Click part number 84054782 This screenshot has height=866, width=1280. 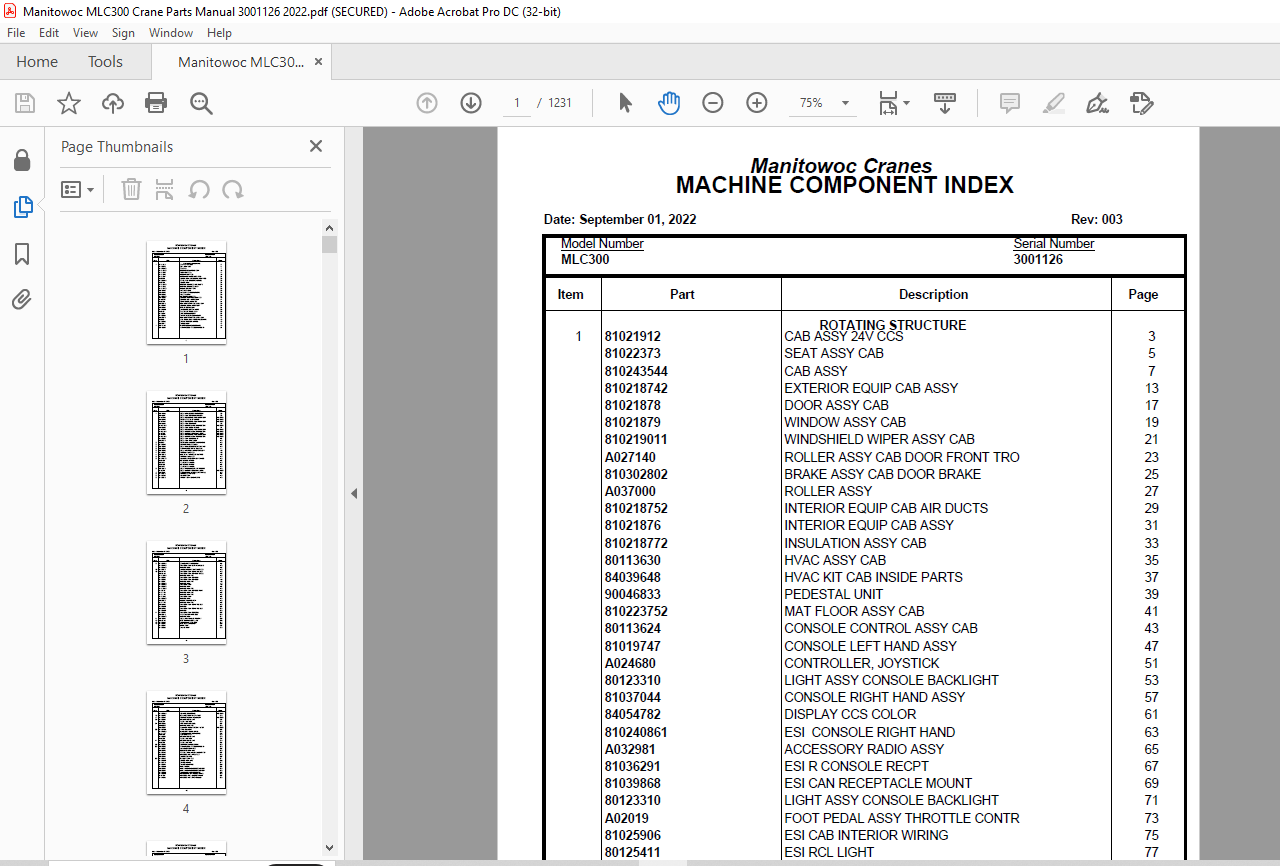[632, 714]
